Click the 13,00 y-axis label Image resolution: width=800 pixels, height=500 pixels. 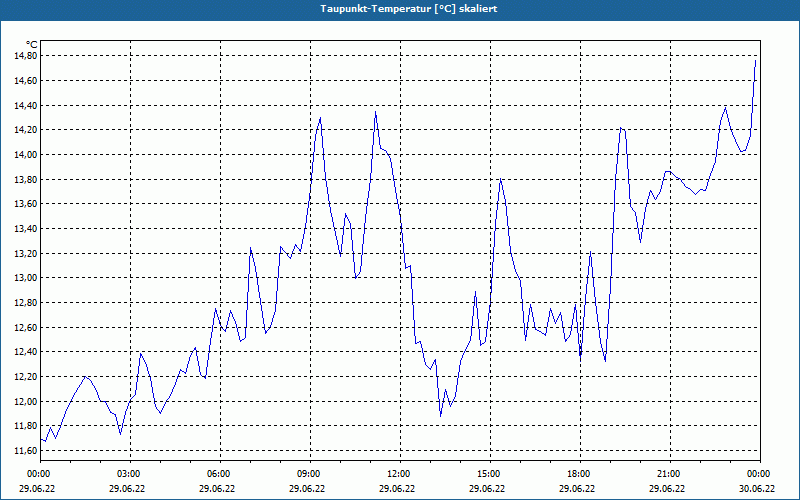(25, 278)
